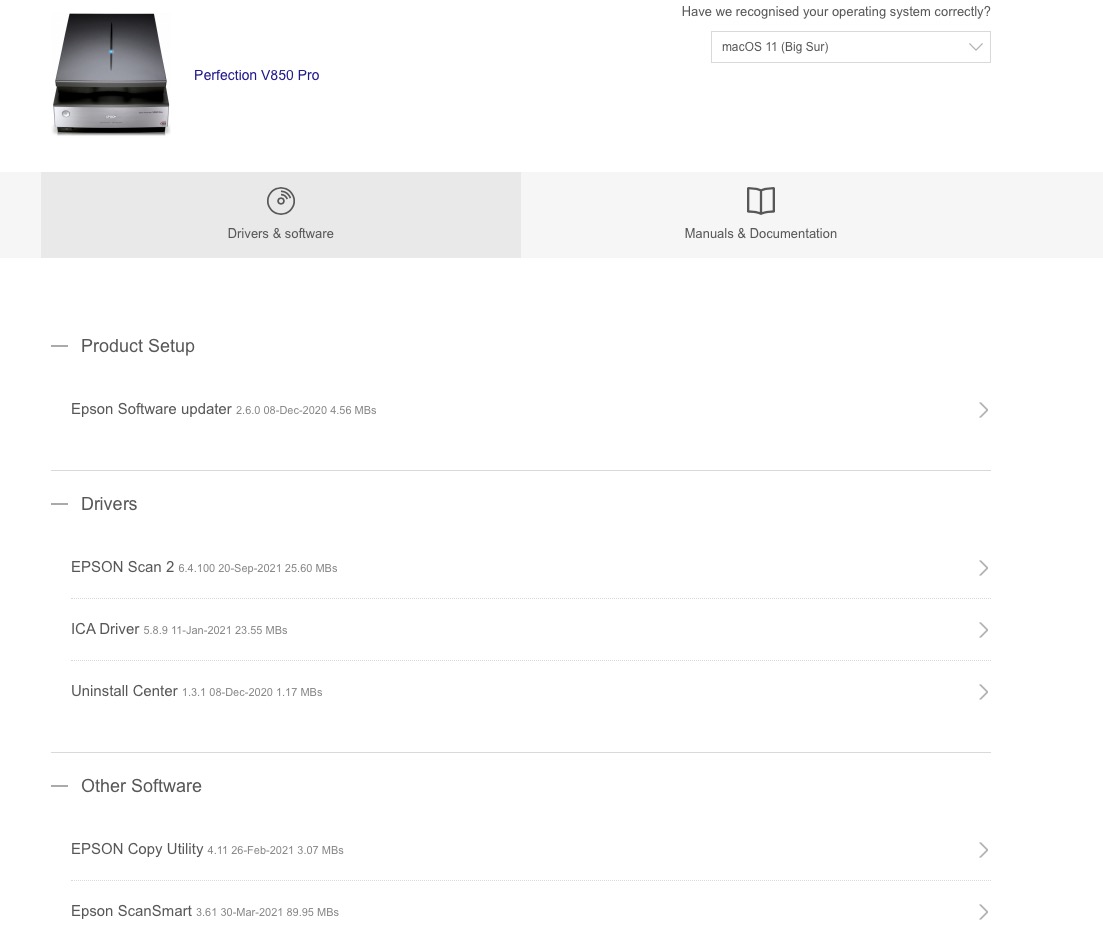Viewport: 1103px width, 949px height.
Task: Collapse the Drivers section
Action: 60,504
